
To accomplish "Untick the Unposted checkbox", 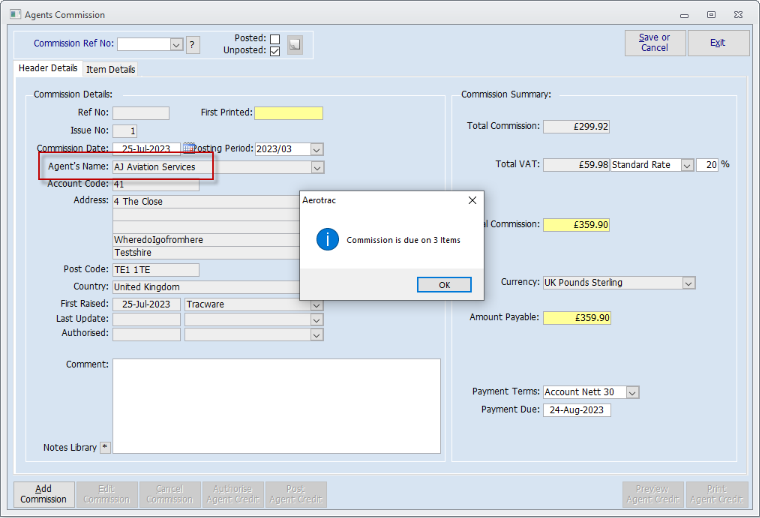I will (x=275, y=50).
